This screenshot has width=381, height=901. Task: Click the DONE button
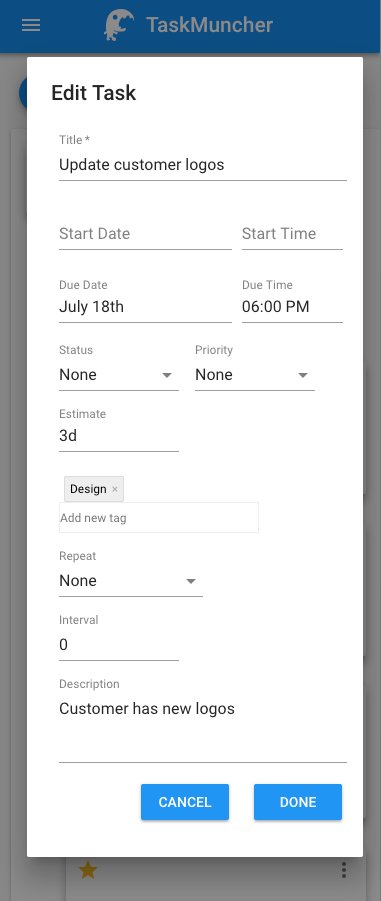298,802
